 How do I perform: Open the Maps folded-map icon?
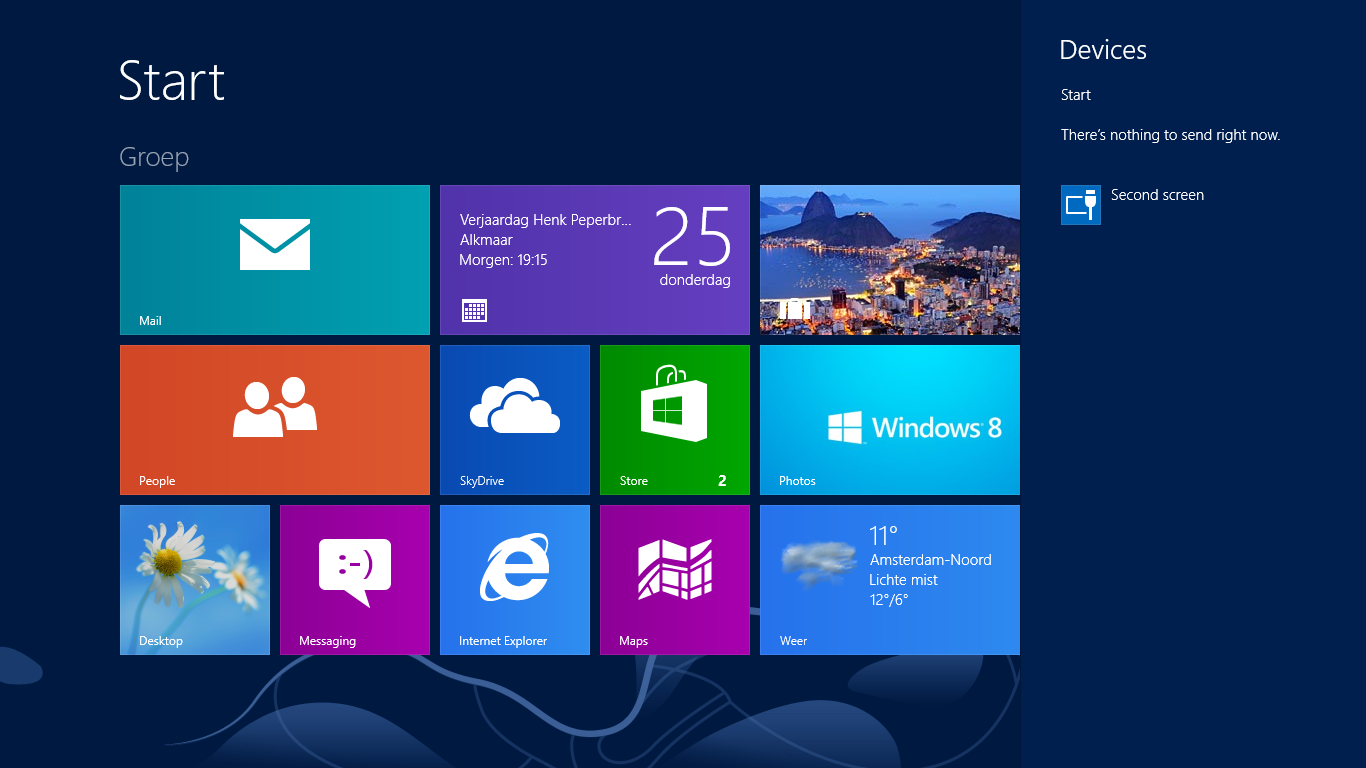tap(675, 569)
